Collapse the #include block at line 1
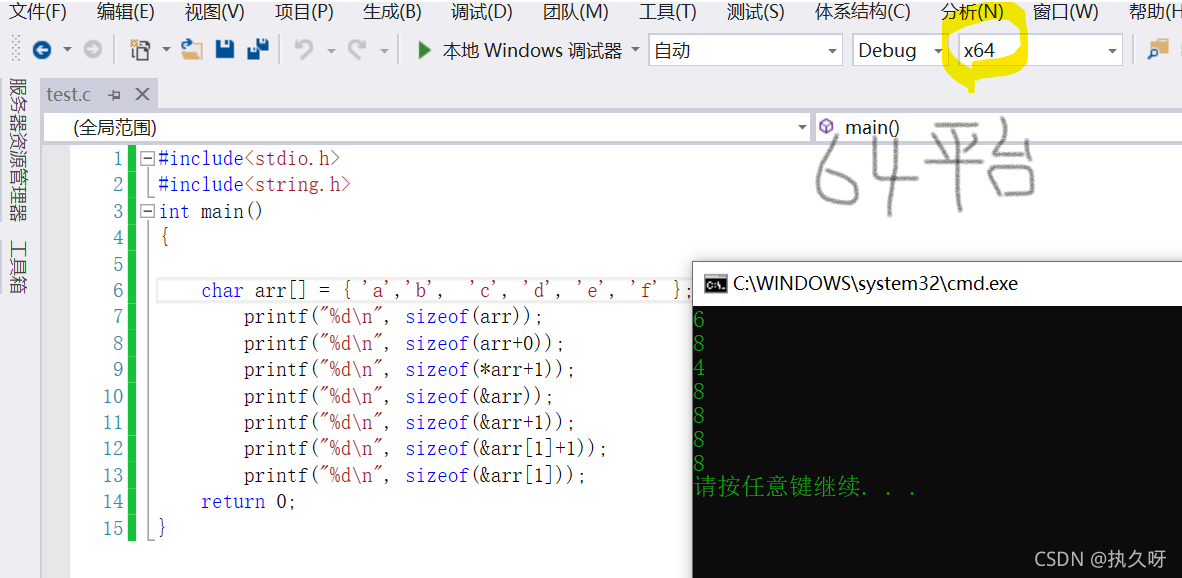 pos(147,159)
